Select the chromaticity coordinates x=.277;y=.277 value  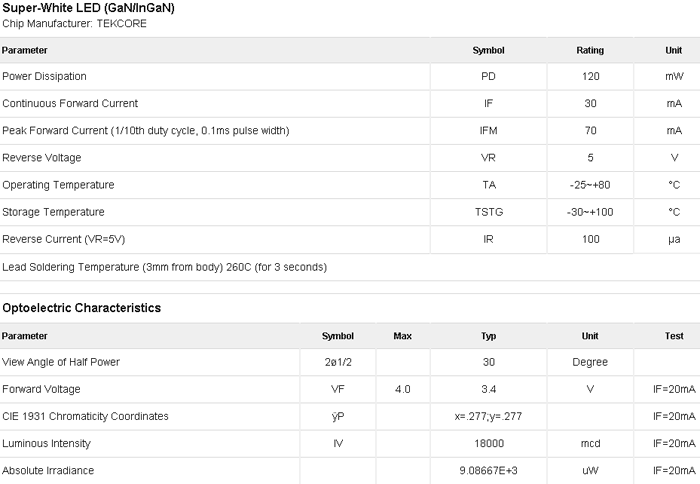pyautogui.click(x=488, y=417)
